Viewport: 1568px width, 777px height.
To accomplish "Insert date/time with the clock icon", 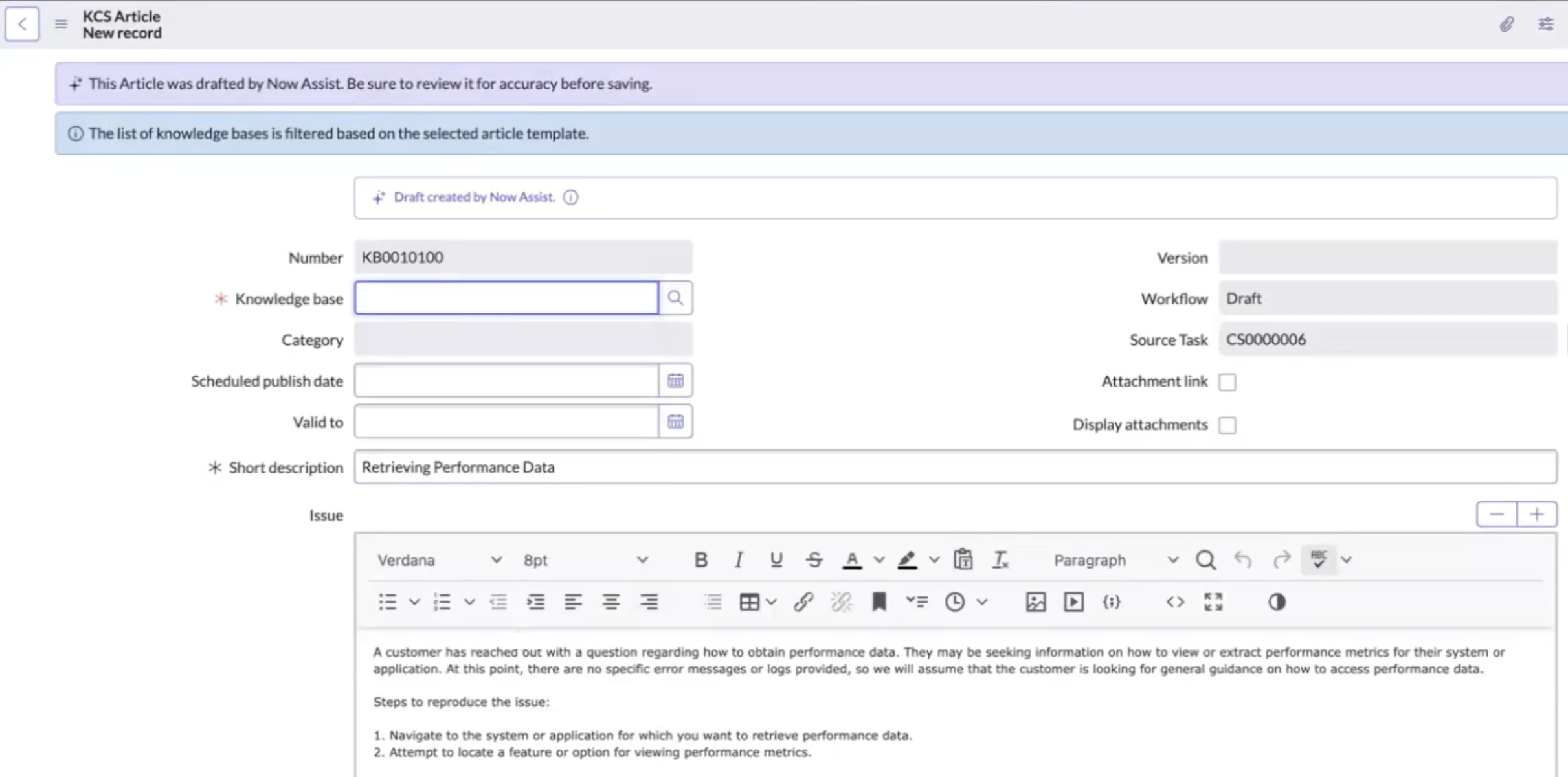I will point(954,602).
